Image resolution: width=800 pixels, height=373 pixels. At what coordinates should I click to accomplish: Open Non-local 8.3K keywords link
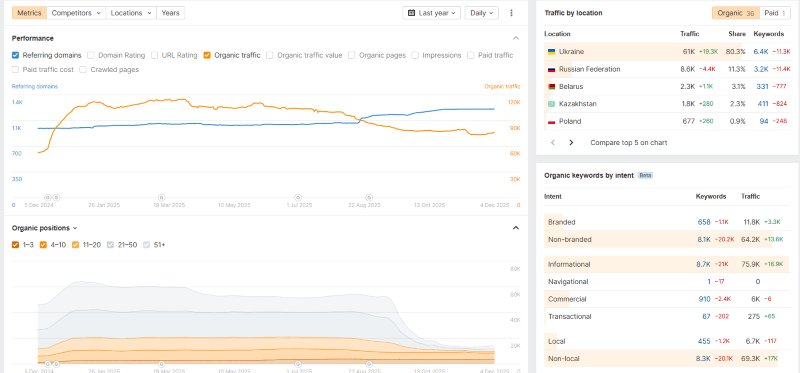point(703,359)
